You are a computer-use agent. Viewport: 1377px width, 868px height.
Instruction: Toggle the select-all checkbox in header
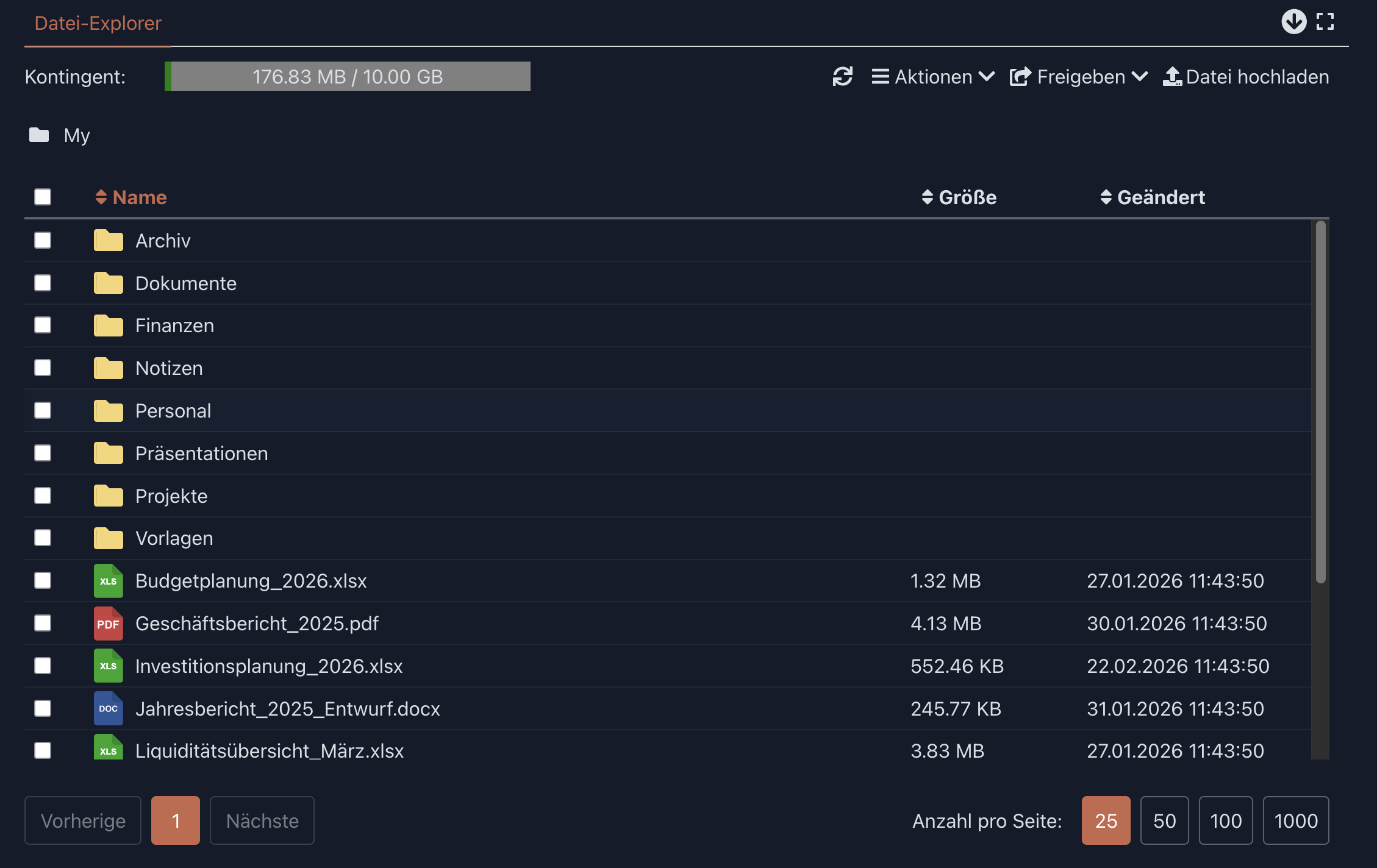pyautogui.click(x=43, y=197)
